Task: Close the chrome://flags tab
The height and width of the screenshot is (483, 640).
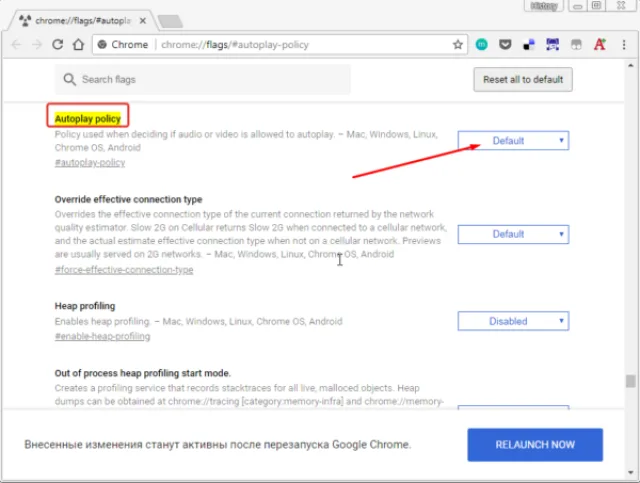Action: (142, 21)
